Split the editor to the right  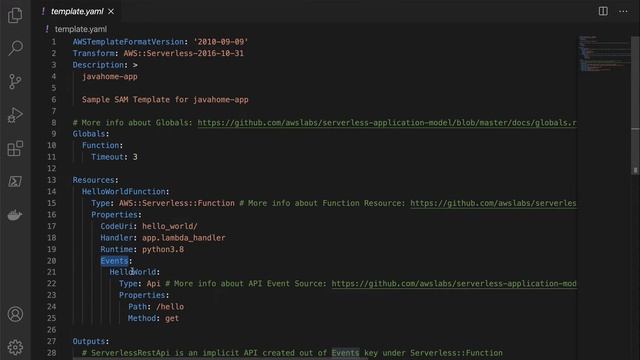click(603, 11)
